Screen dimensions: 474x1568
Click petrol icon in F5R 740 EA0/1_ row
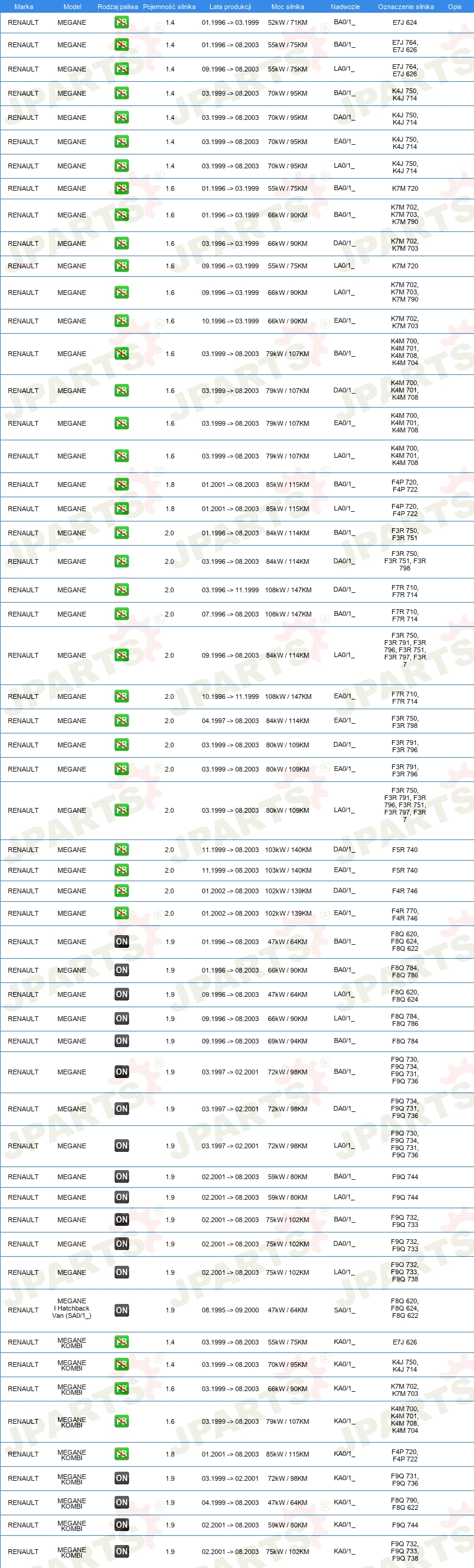(x=121, y=870)
